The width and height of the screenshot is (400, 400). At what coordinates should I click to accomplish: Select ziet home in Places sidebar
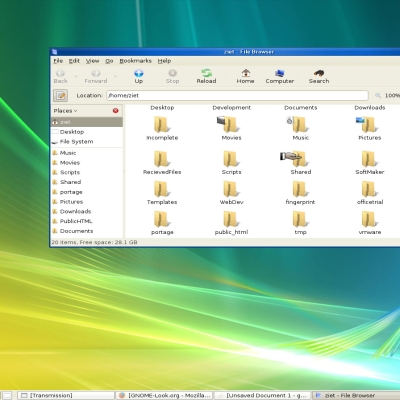87,122
